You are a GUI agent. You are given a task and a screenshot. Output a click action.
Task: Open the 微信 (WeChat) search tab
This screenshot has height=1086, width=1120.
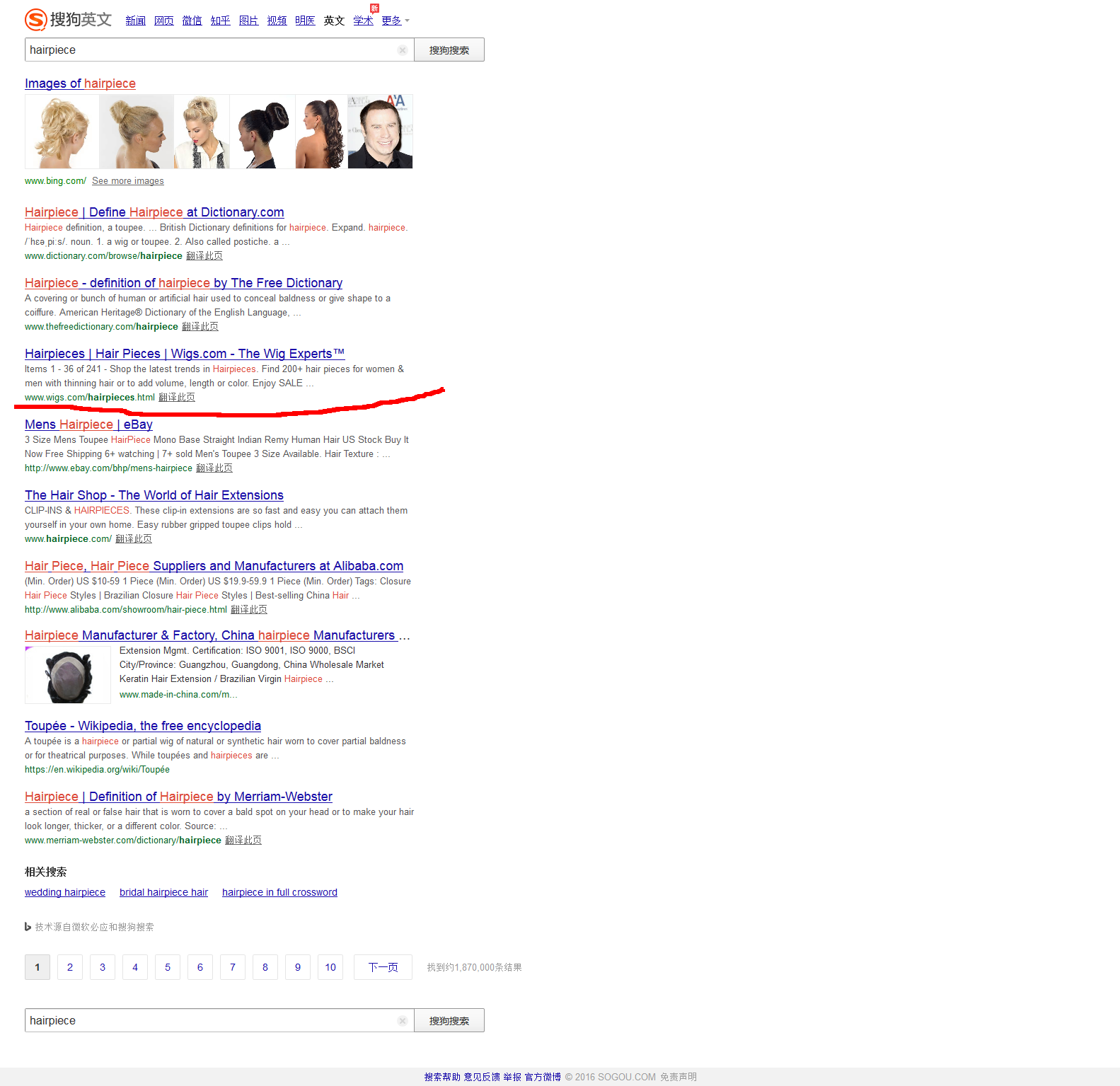point(192,21)
